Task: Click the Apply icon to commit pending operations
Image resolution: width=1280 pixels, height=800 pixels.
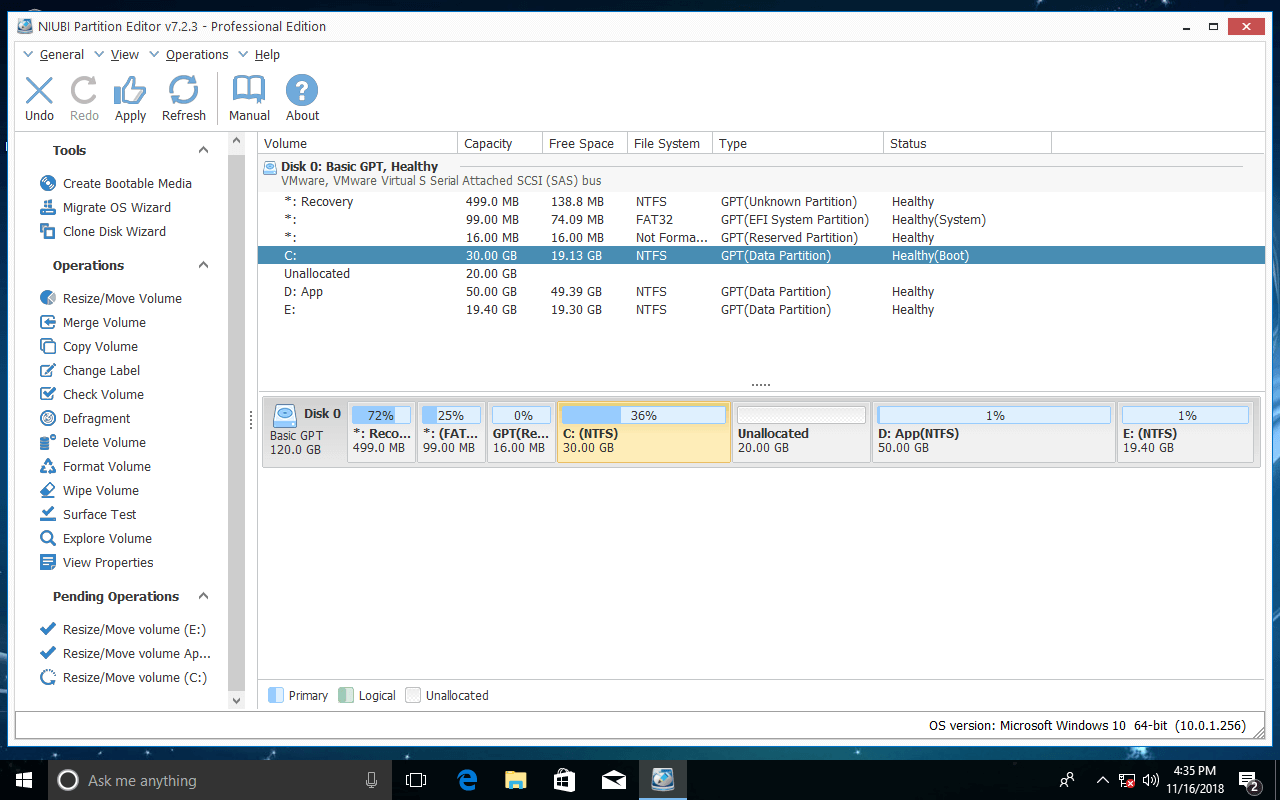Action: click(x=130, y=97)
